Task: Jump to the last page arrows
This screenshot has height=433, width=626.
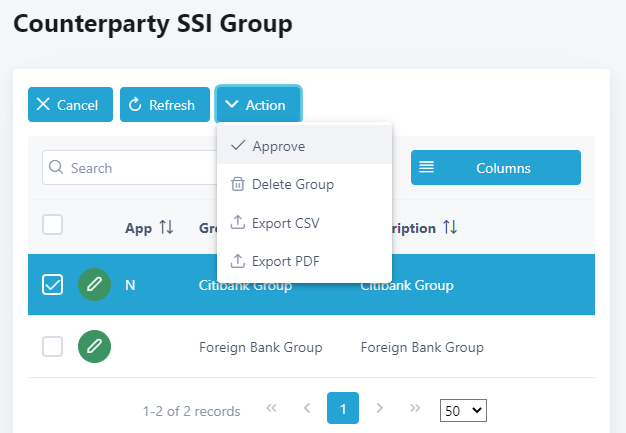Action: [x=416, y=408]
